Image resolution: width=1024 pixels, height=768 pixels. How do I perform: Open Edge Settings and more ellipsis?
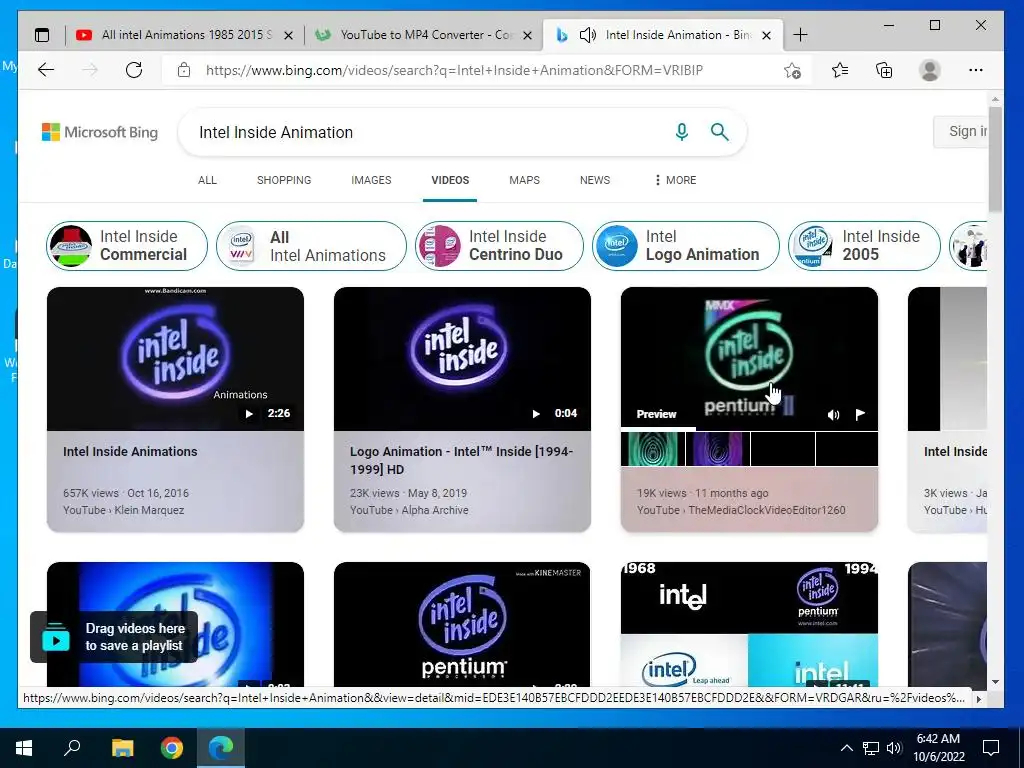pyautogui.click(x=976, y=70)
